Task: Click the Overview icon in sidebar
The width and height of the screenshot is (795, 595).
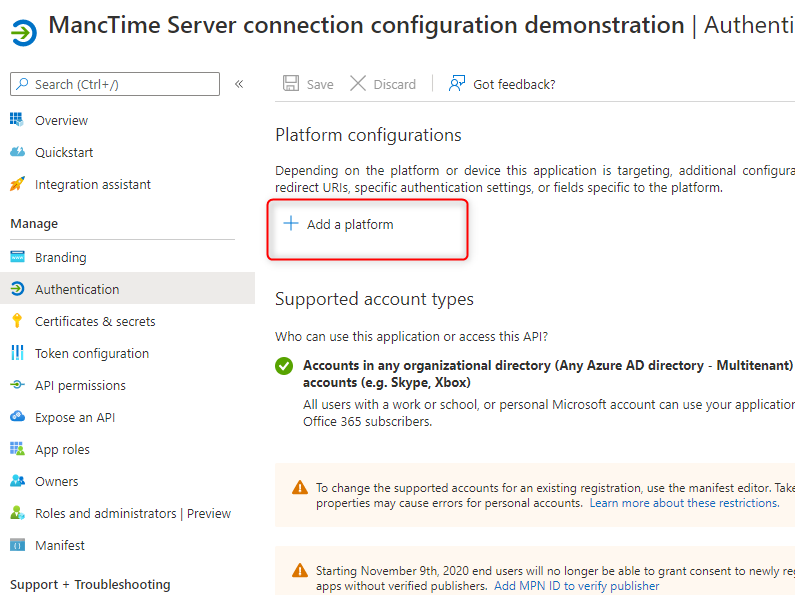Action: pyautogui.click(x=17, y=120)
